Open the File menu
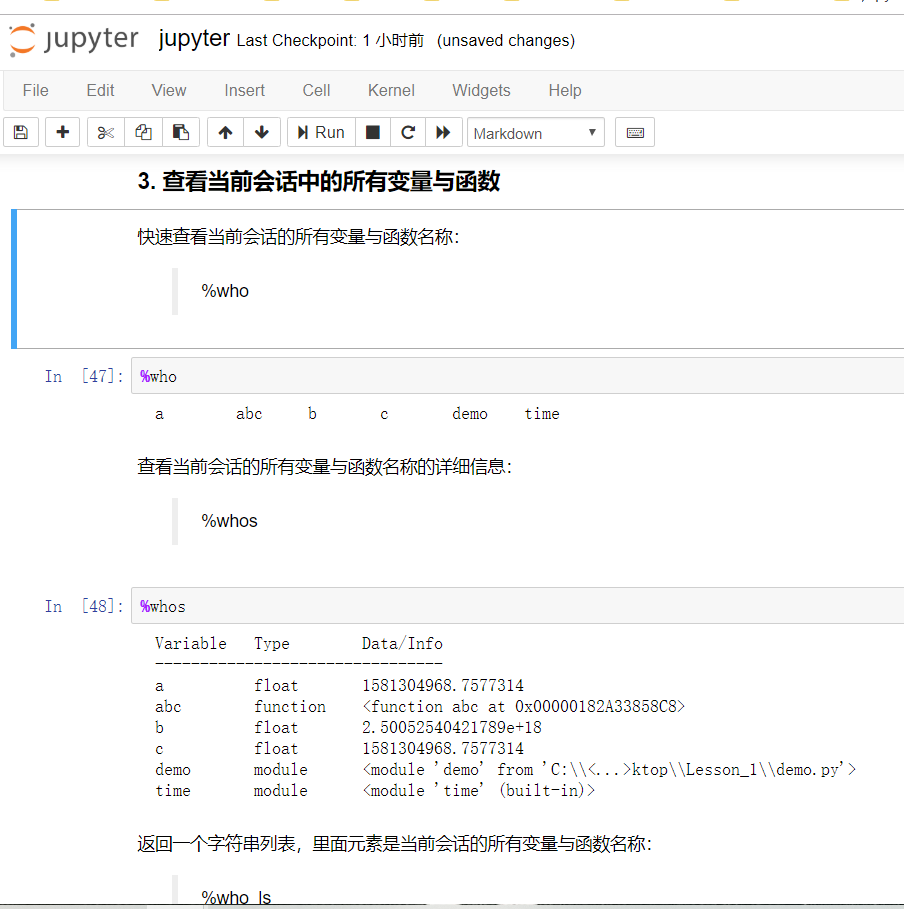 pos(35,90)
